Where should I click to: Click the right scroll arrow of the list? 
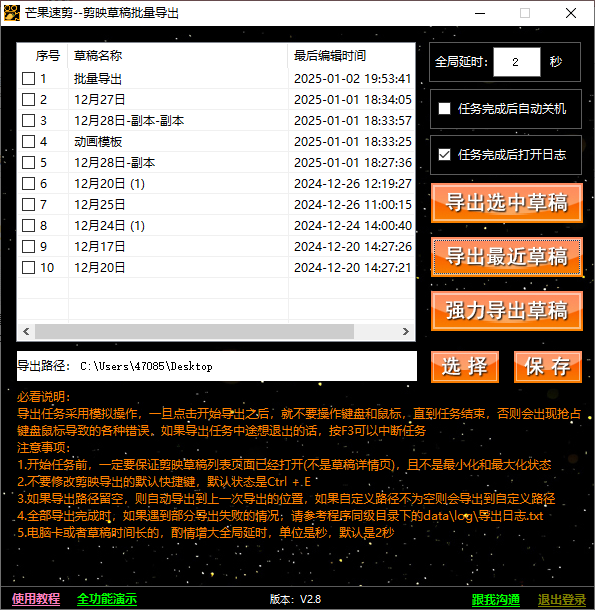405,331
